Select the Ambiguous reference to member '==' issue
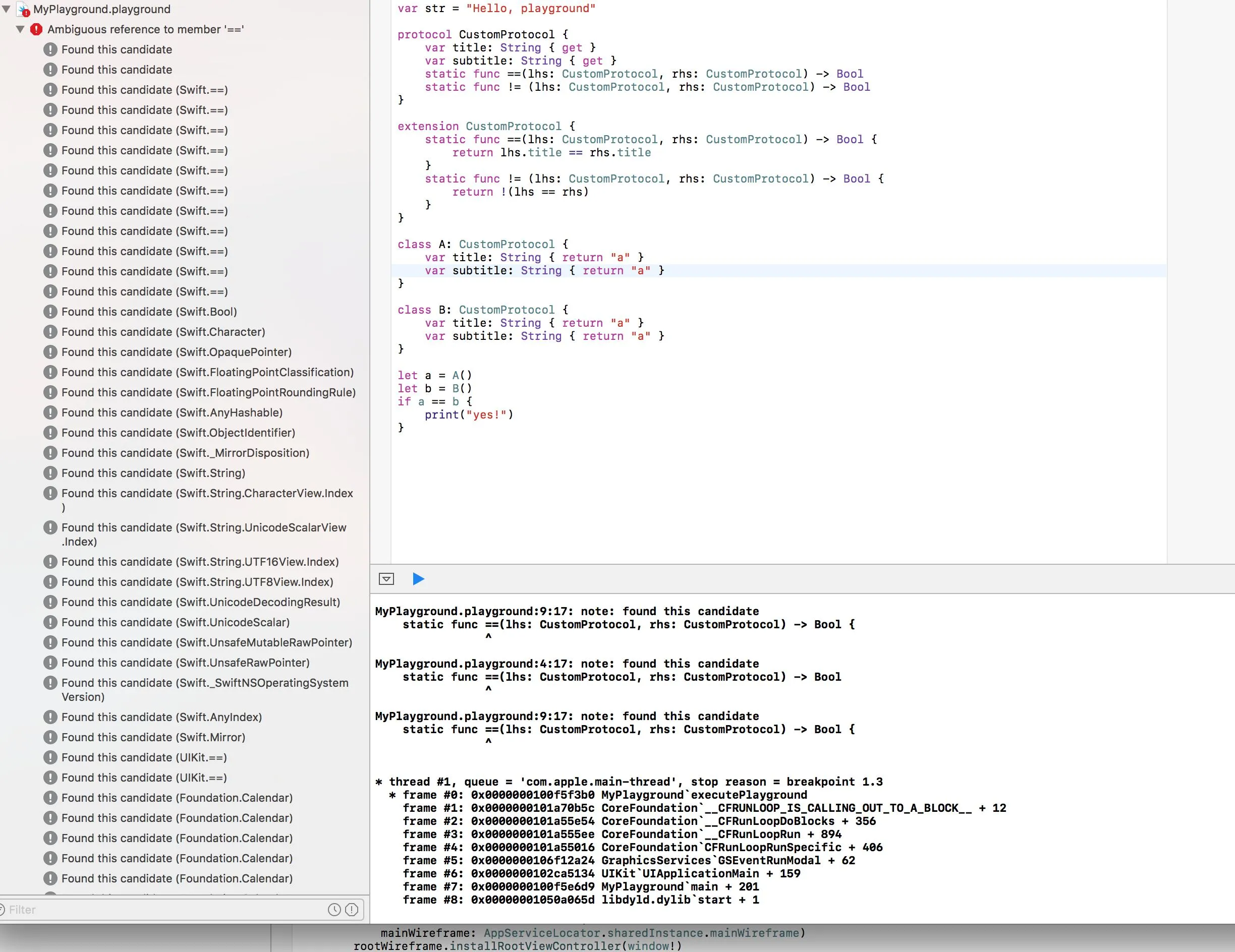This screenshot has width=1235, height=952. 145,29
